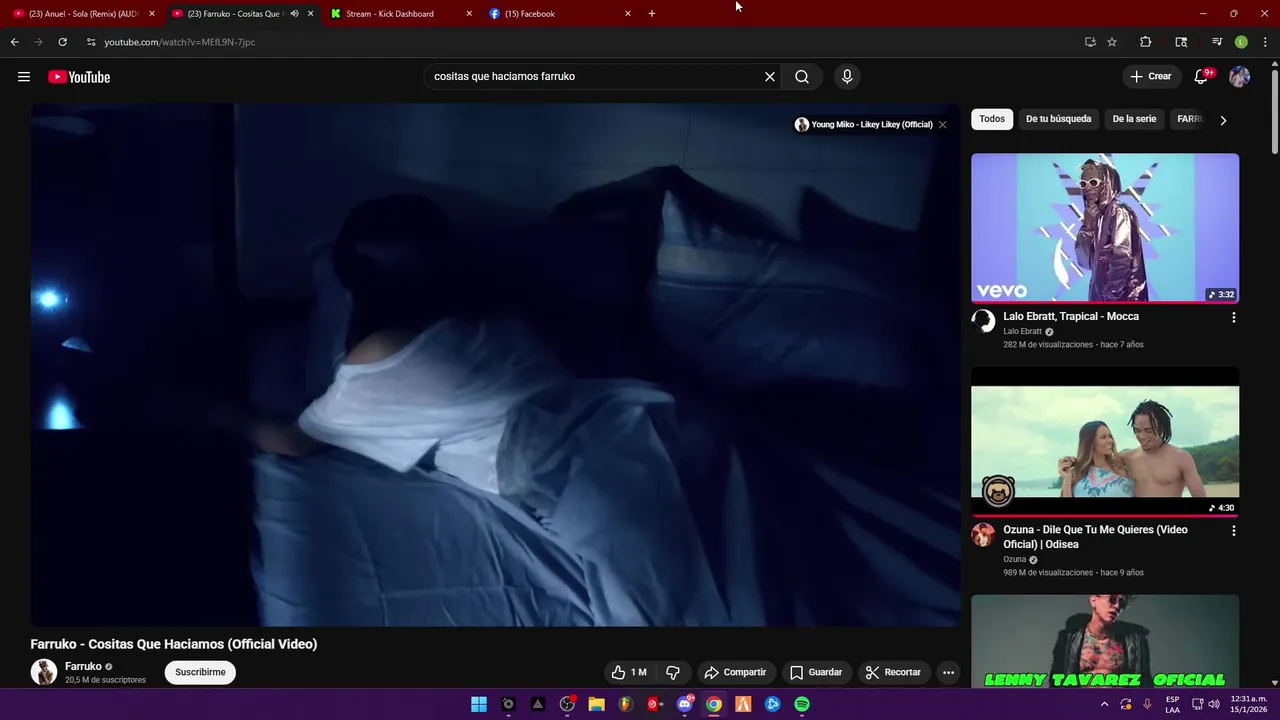Open Chrome media controls icon
The width and height of the screenshot is (1280, 720).
tap(1217, 42)
